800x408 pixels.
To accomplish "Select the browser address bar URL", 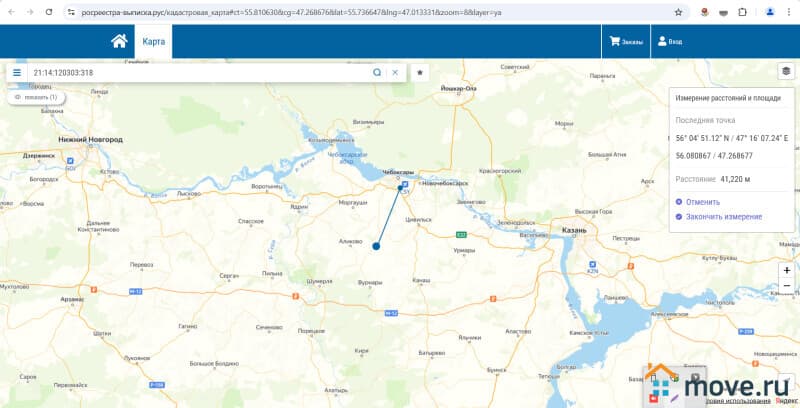I will (x=291, y=12).
